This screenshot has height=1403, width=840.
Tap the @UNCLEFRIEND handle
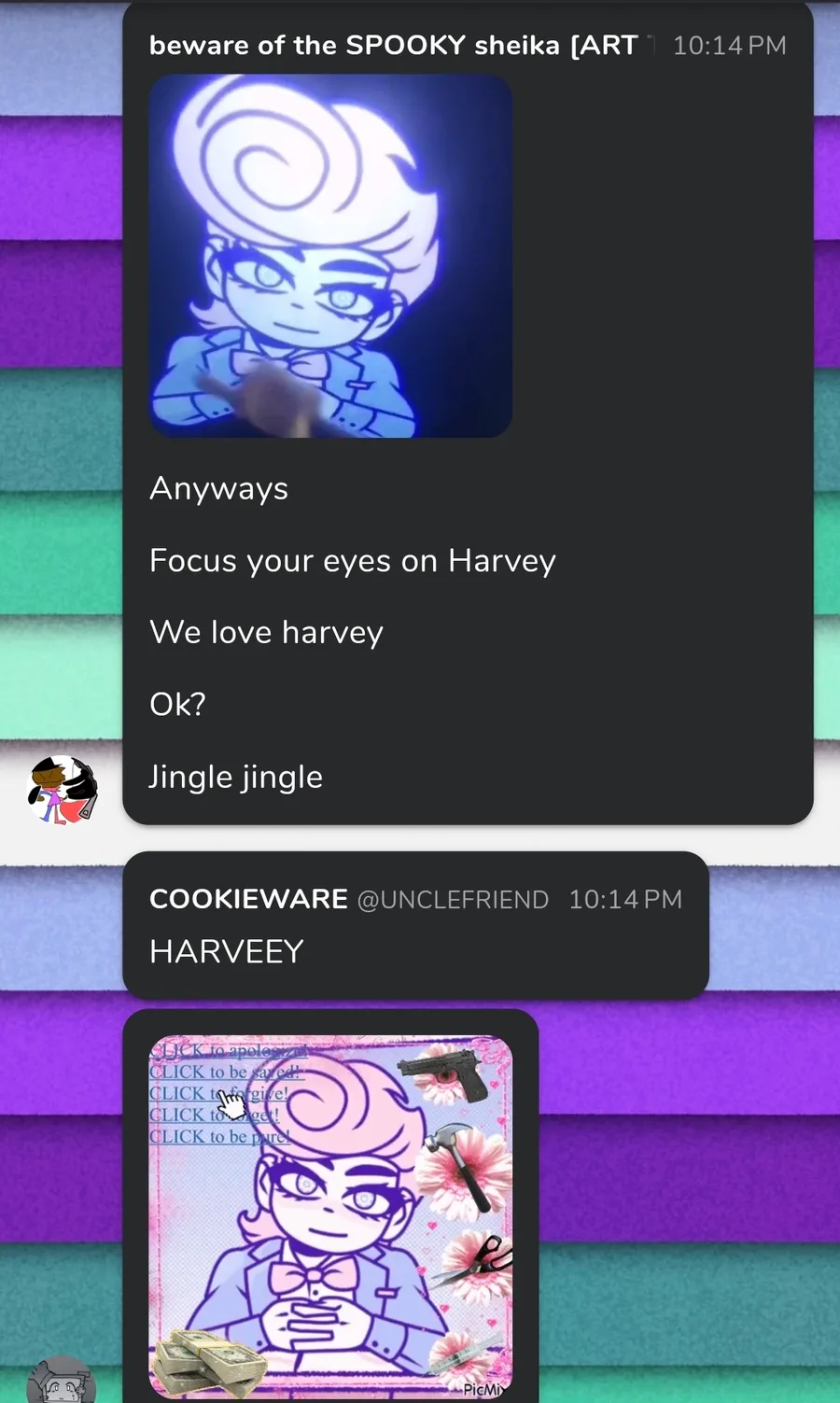[453, 900]
